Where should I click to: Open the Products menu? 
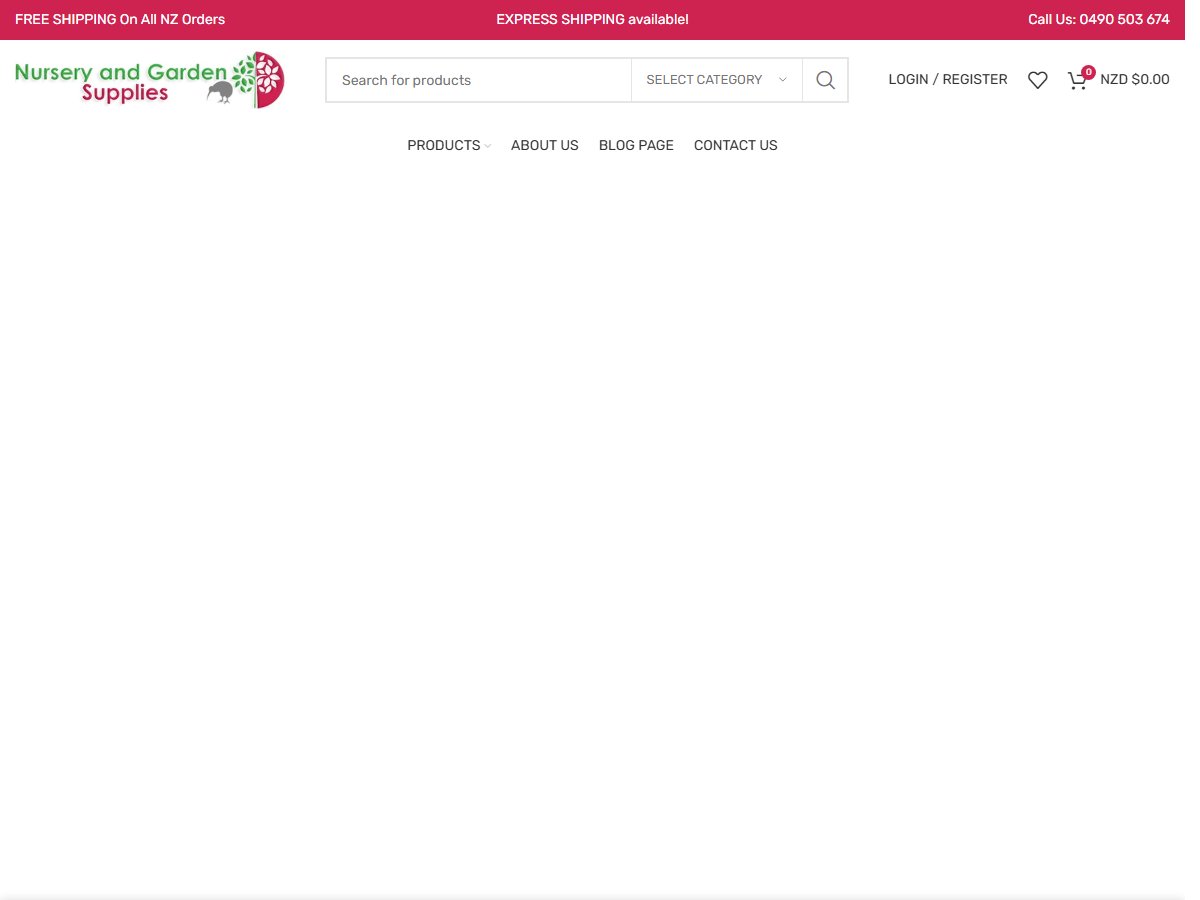(448, 145)
